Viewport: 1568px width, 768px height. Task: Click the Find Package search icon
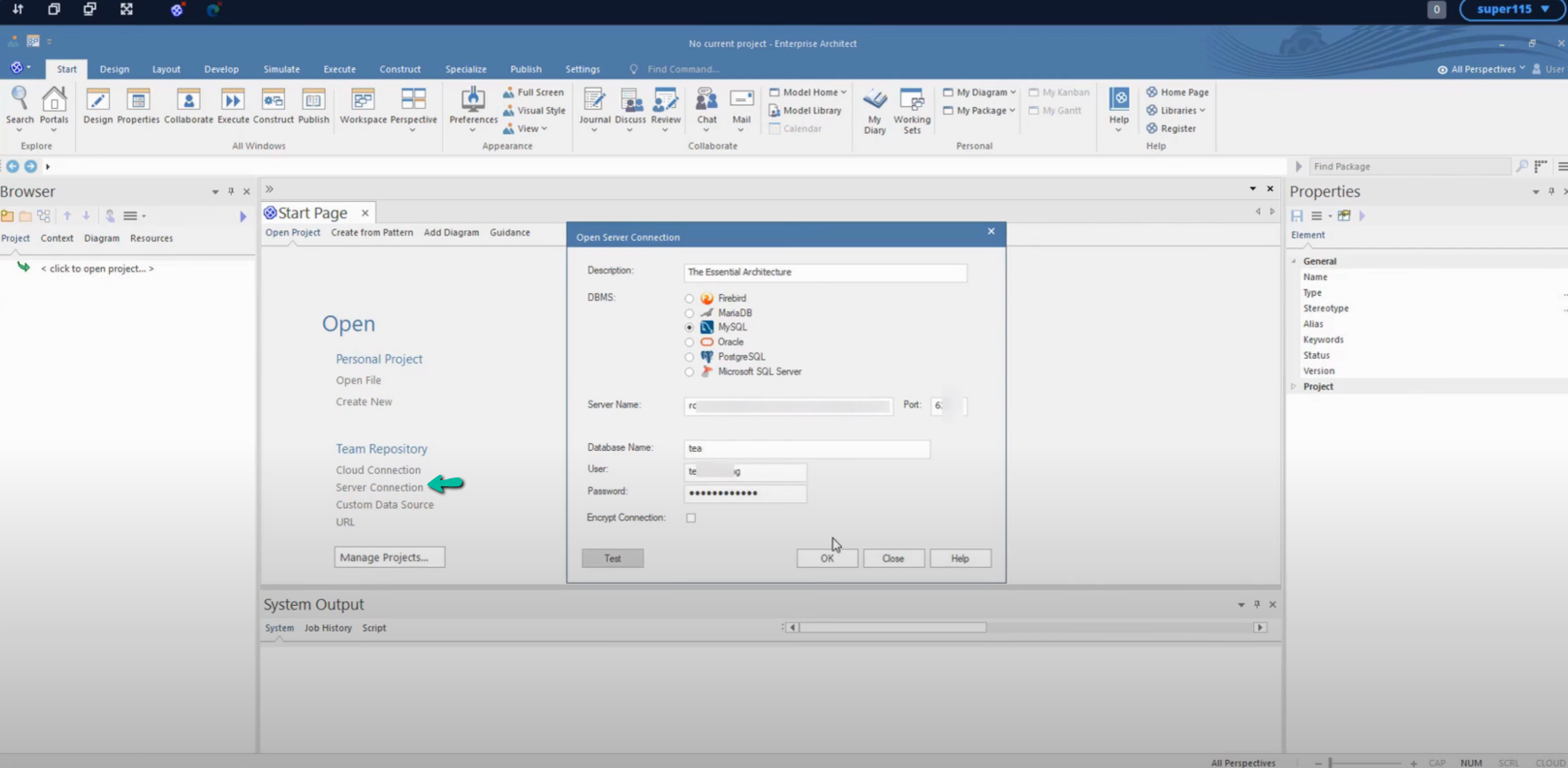pyautogui.click(x=1522, y=167)
